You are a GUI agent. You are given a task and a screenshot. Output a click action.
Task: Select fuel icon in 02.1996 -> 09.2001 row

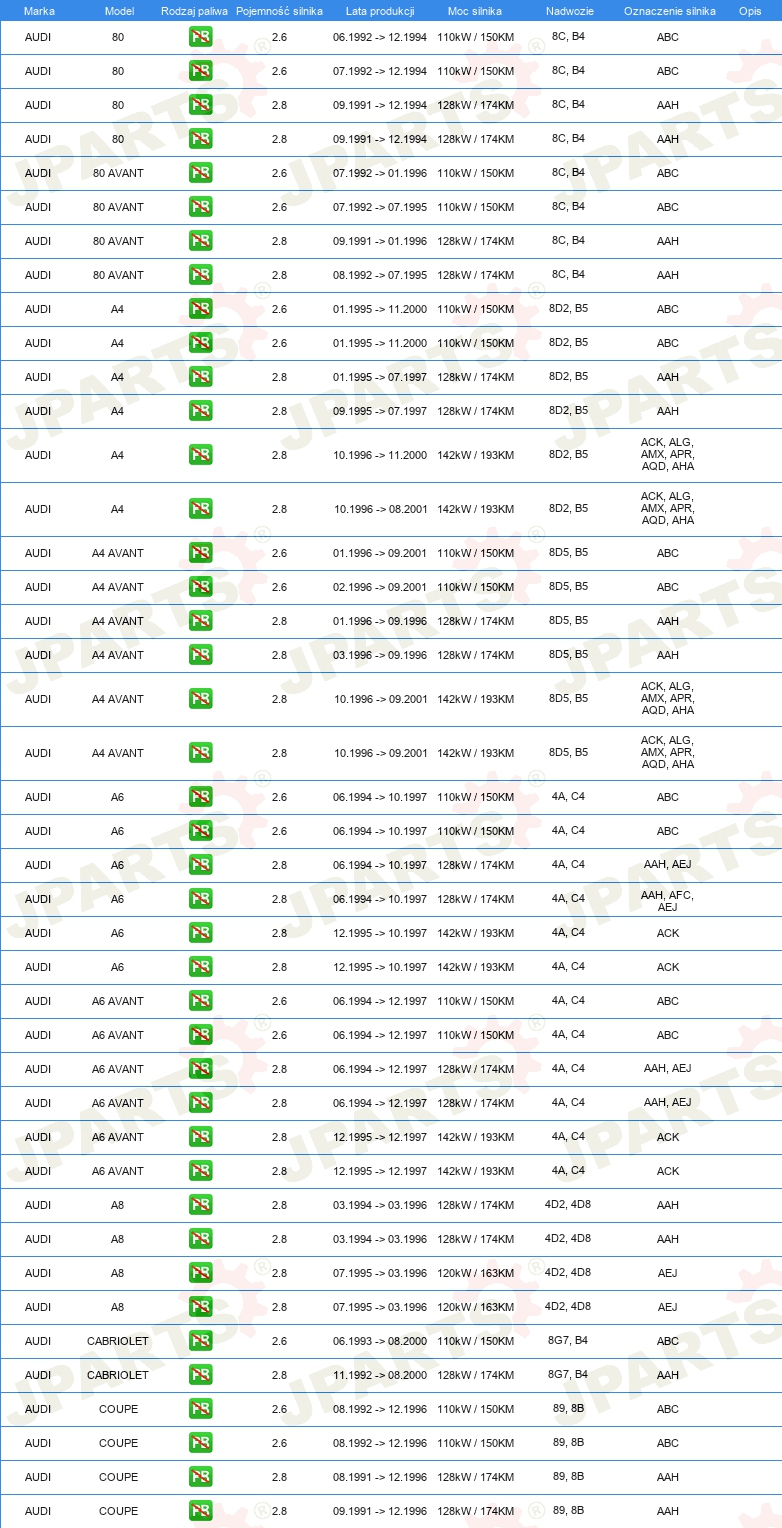(200, 587)
